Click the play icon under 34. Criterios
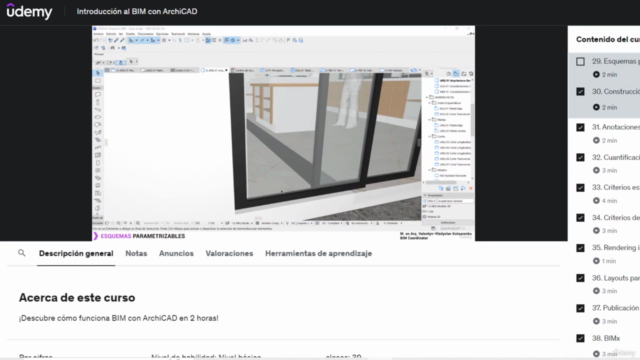This screenshot has width=640, height=360. 596,230
